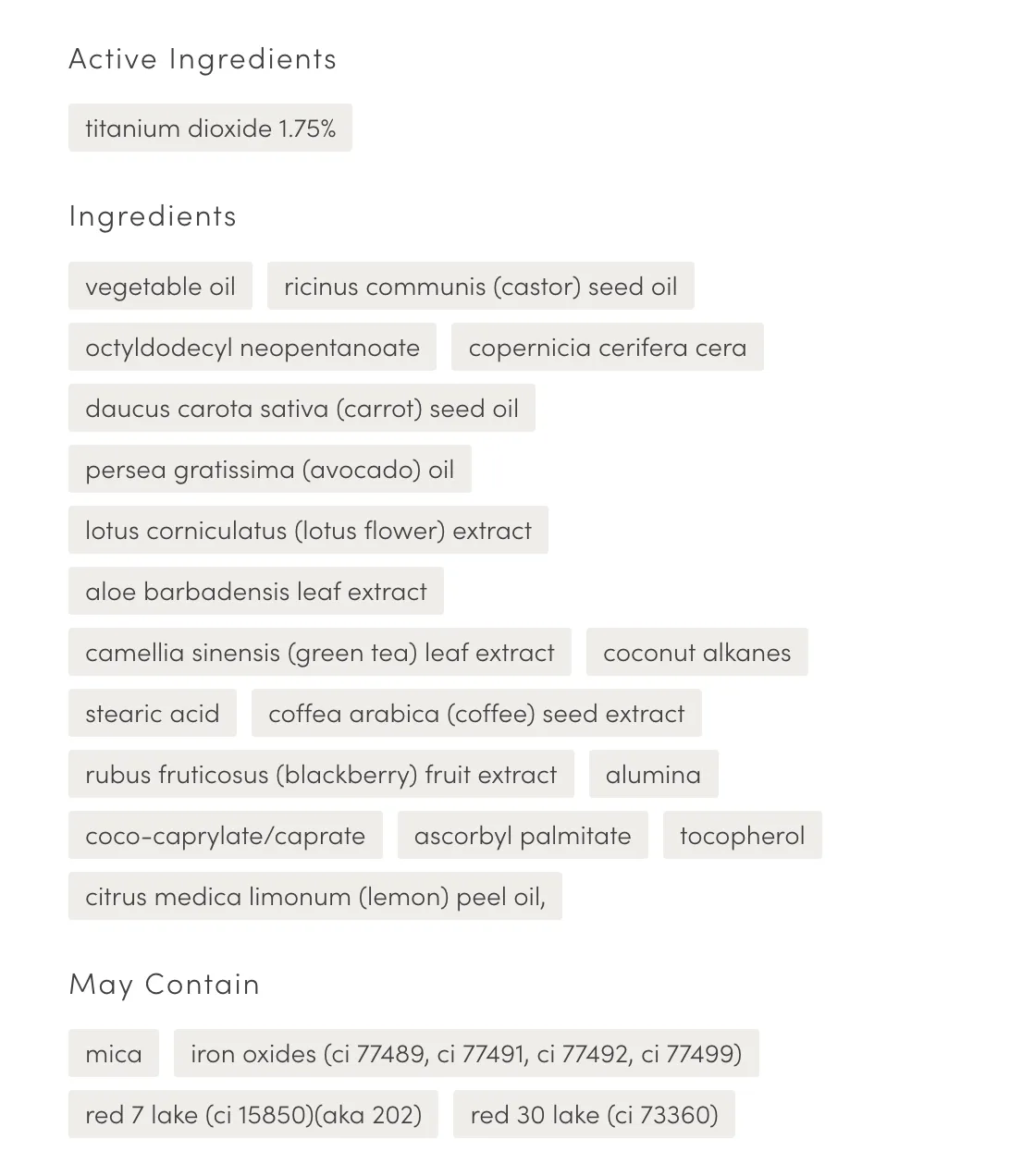The height and width of the screenshot is (1176, 1010).
Task: Click the titanium dioxide 1.75% tag
Action: click(x=210, y=128)
